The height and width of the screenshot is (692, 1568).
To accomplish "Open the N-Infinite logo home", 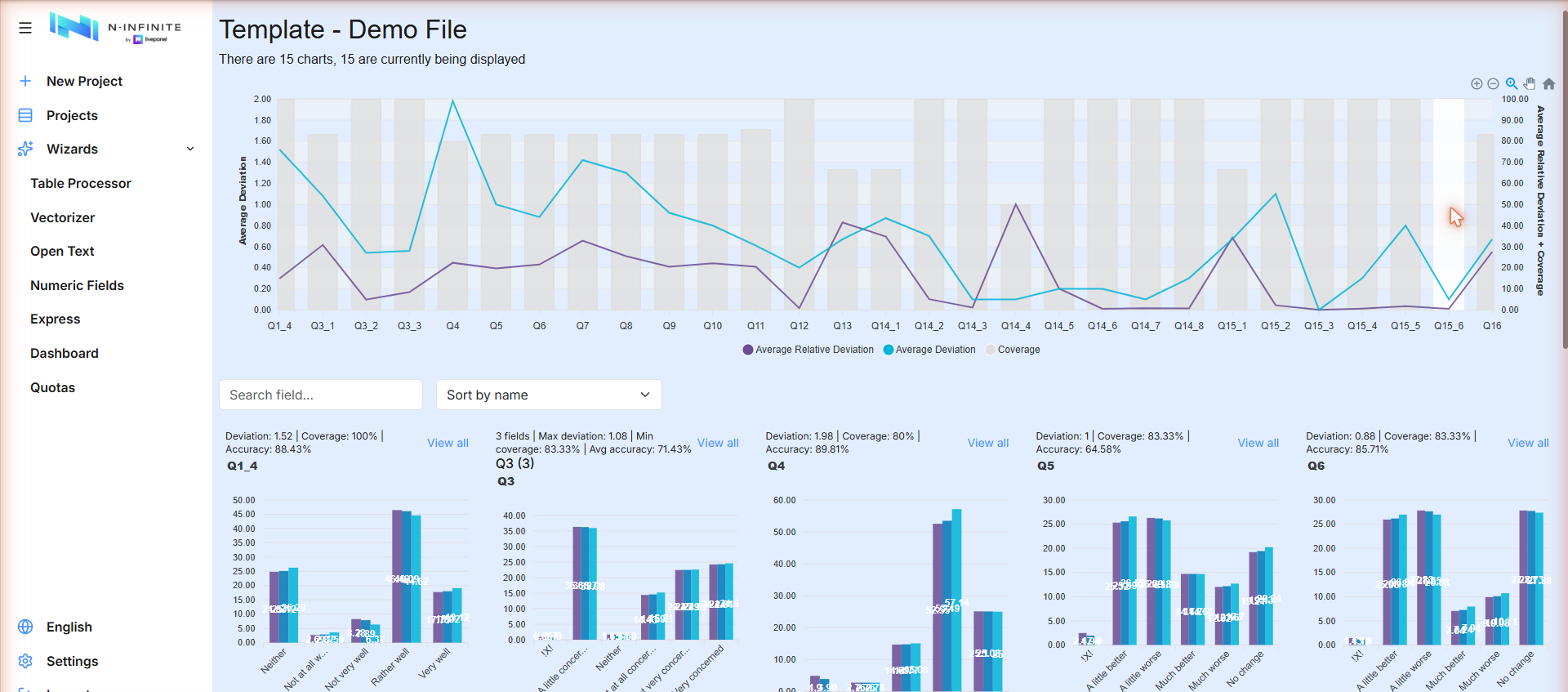I will [115, 27].
